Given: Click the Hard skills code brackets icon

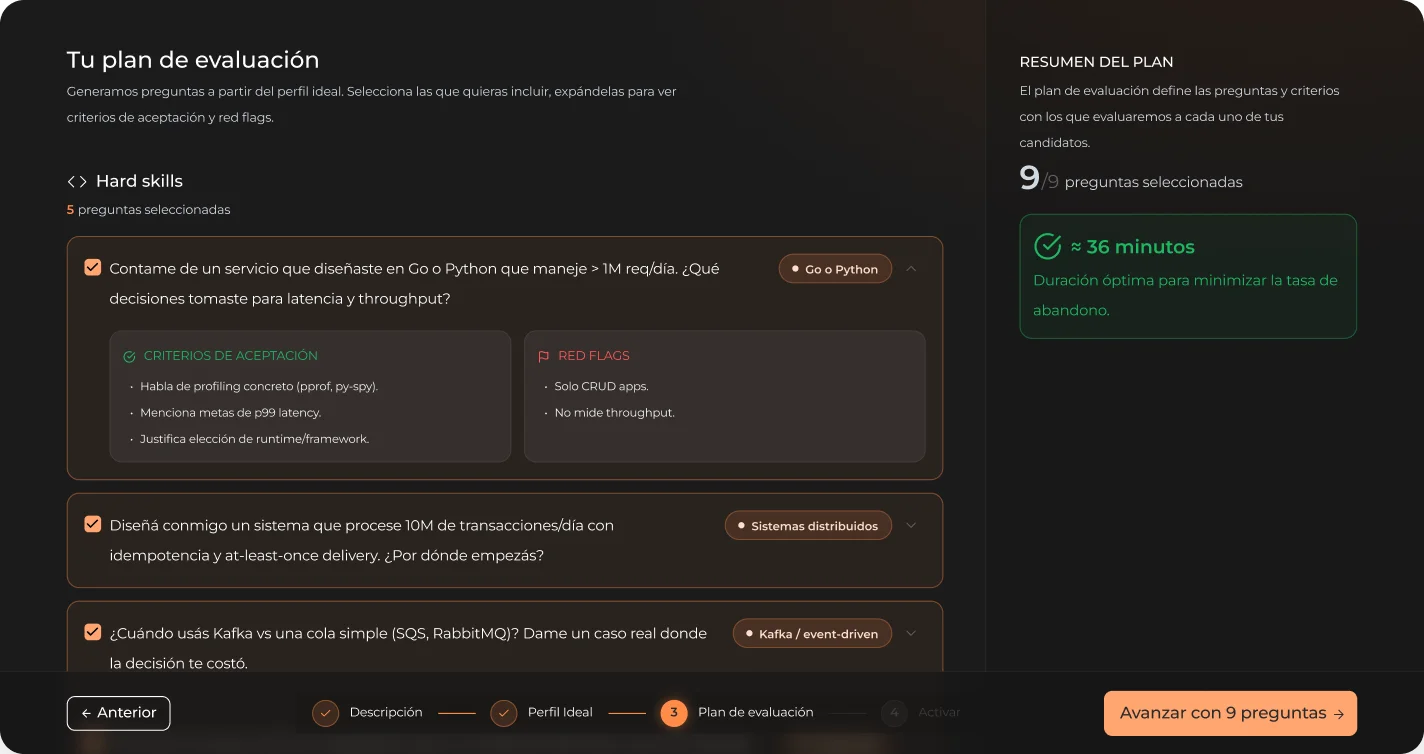Looking at the screenshot, I should [77, 181].
